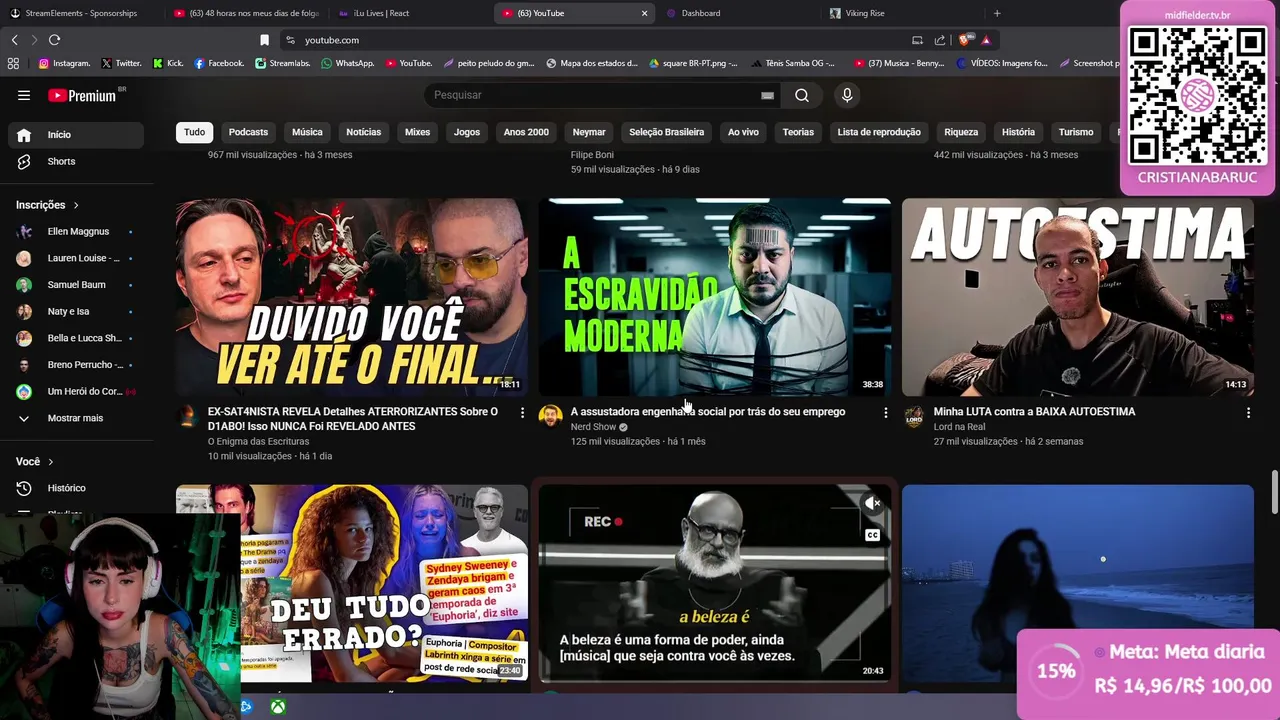
Task: Reload the page with browser refresh icon
Action: (54, 40)
